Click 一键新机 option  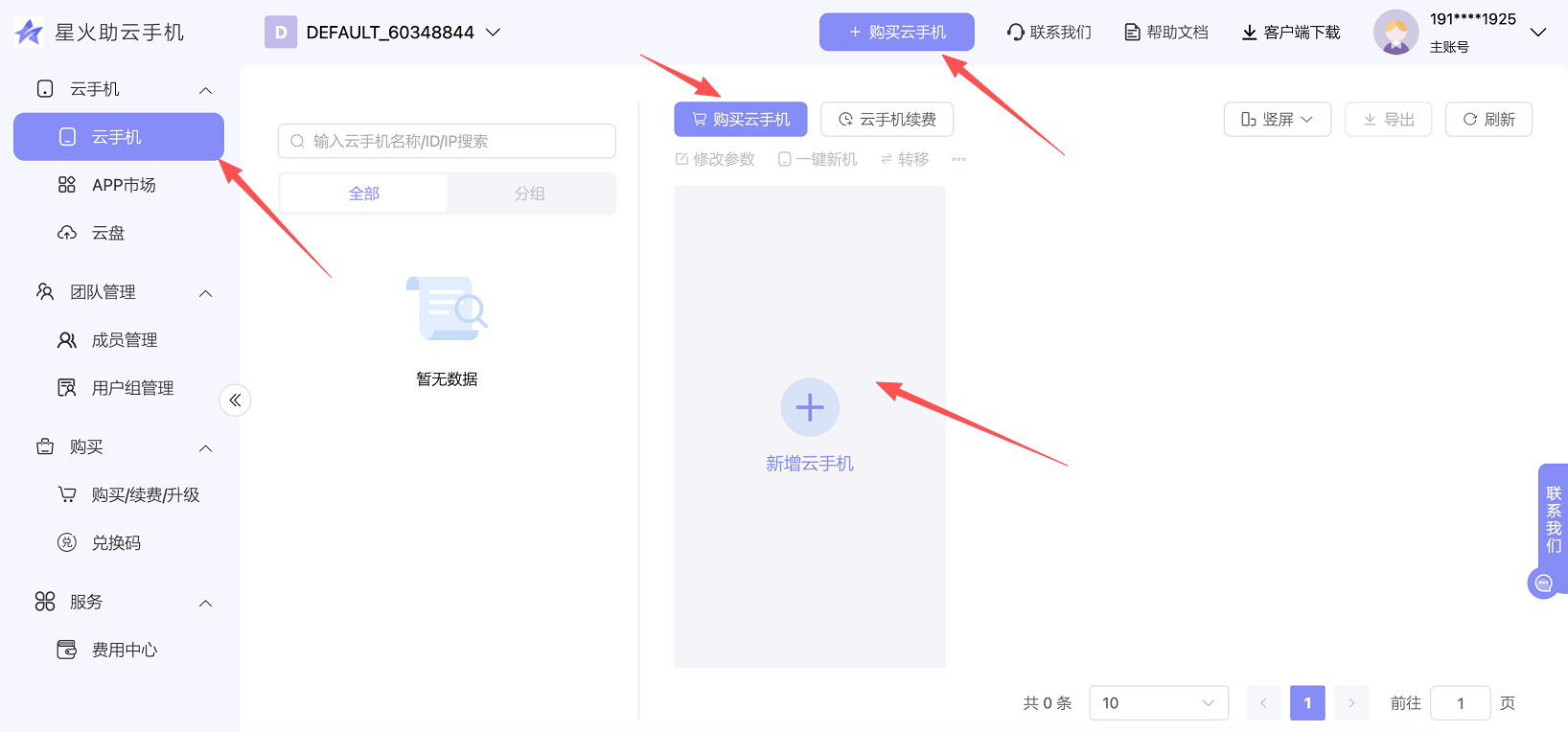pyautogui.click(x=818, y=159)
